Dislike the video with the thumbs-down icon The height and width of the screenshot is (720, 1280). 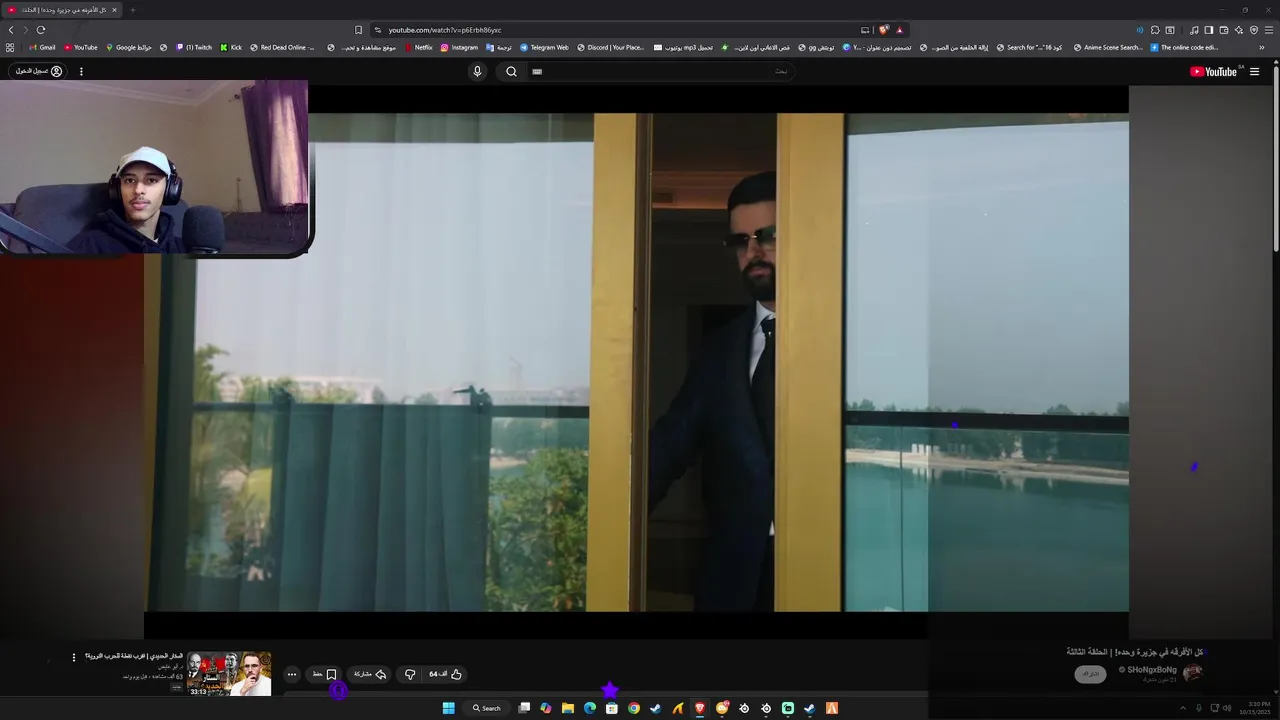pyautogui.click(x=409, y=674)
